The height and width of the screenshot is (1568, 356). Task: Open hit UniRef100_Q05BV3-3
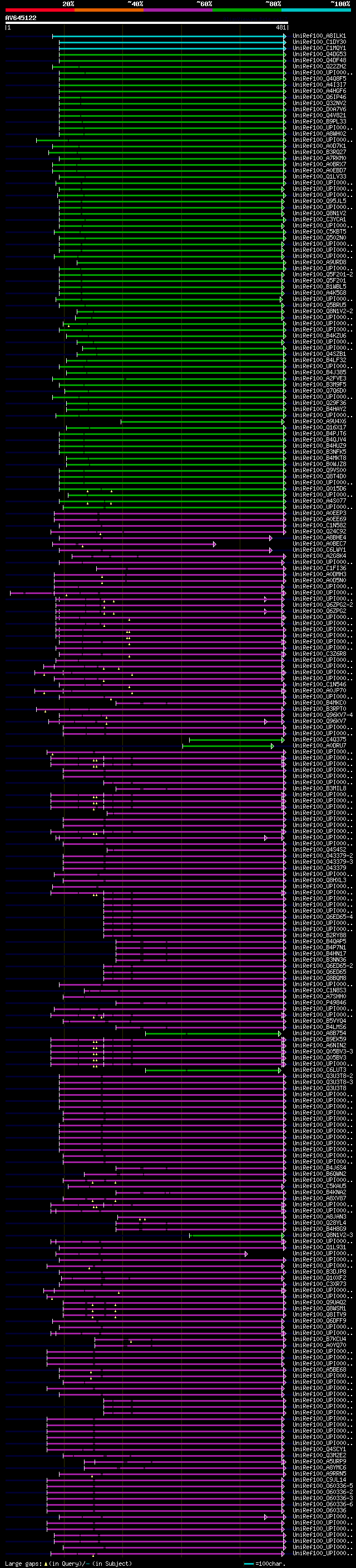(x=323, y=1051)
